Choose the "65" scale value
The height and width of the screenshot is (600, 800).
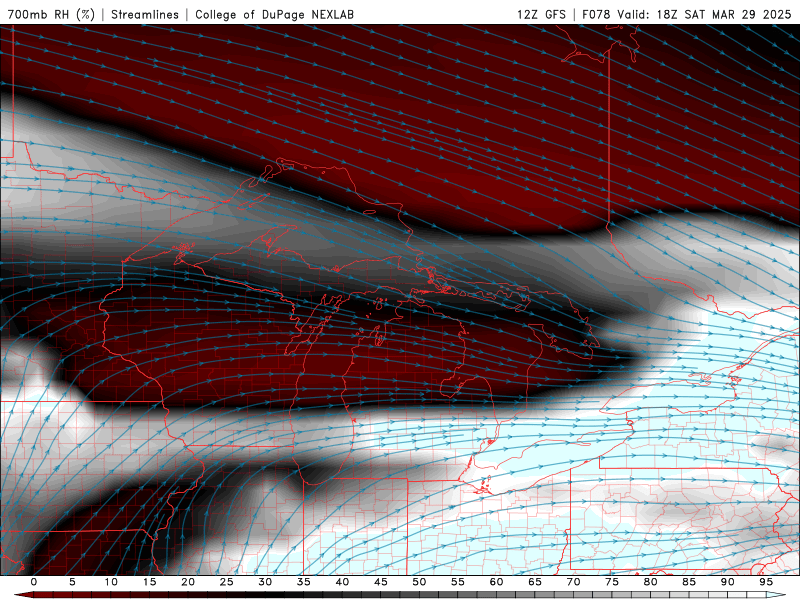click(x=535, y=582)
